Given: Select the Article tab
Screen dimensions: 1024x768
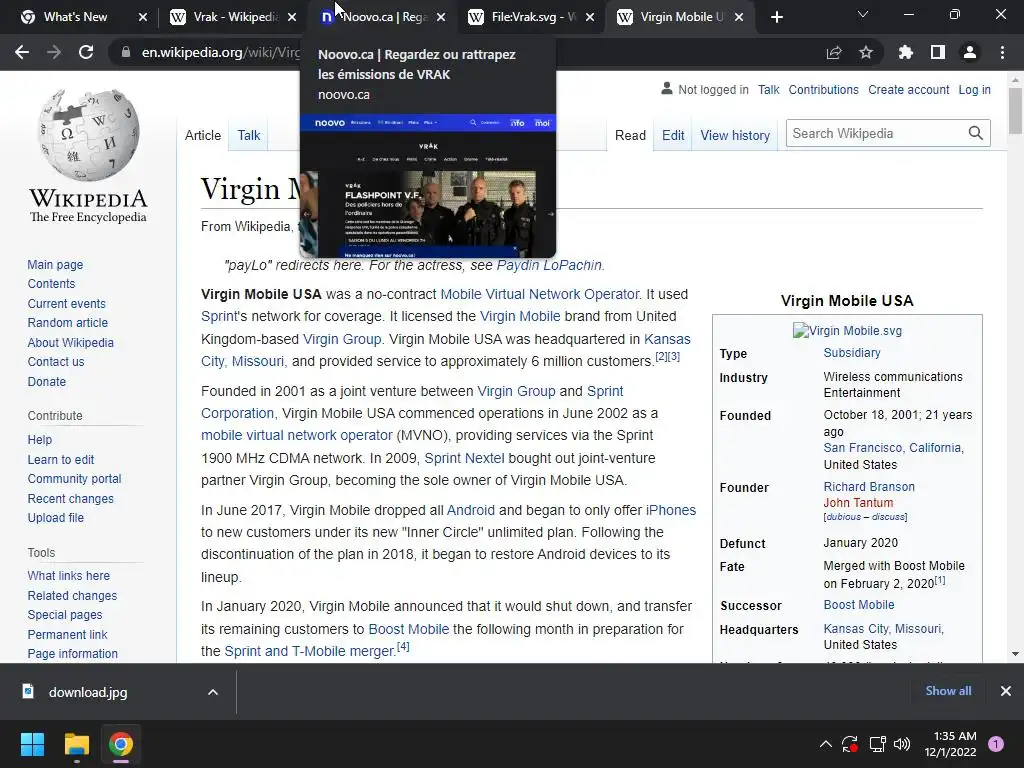Looking at the screenshot, I should click(202, 135).
